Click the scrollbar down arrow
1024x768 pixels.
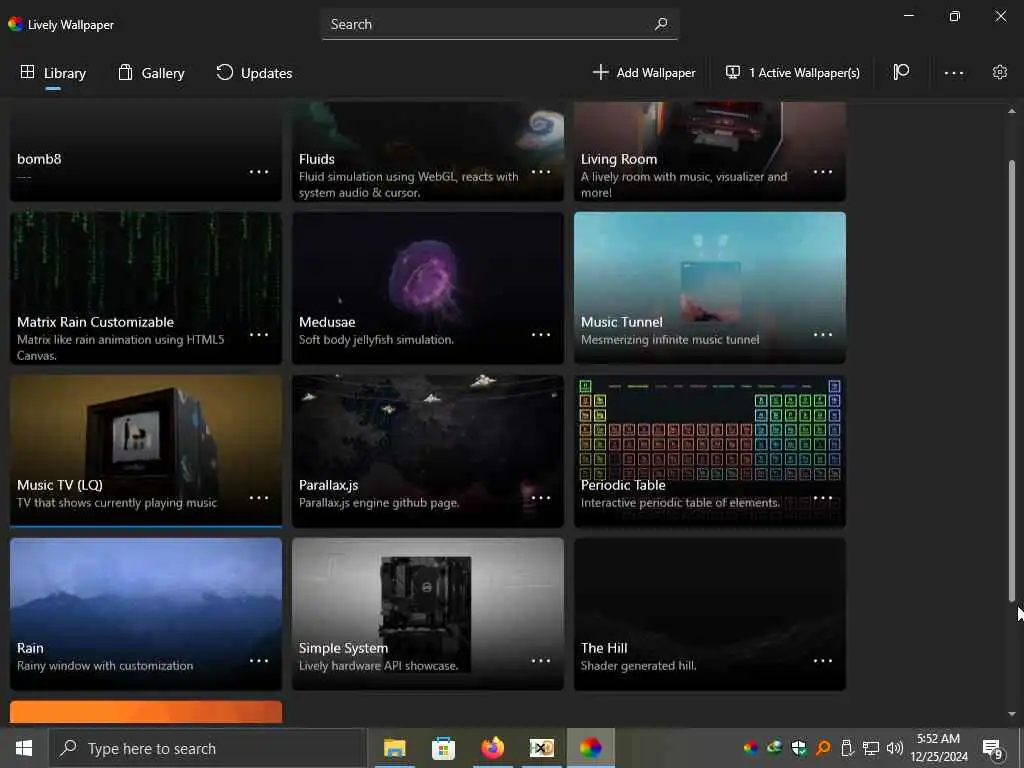tap(1012, 714)
